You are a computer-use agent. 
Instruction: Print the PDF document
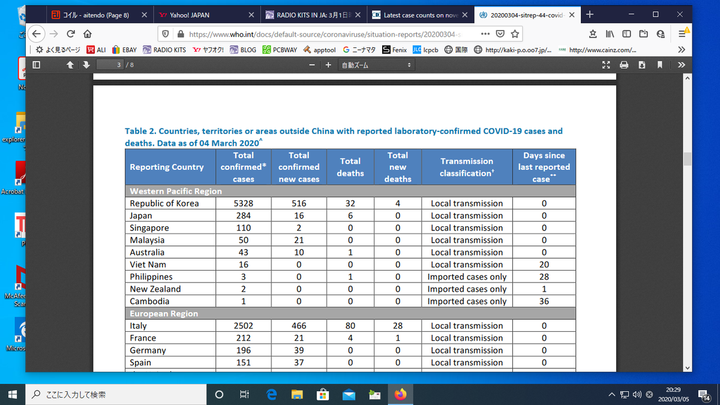624,65
